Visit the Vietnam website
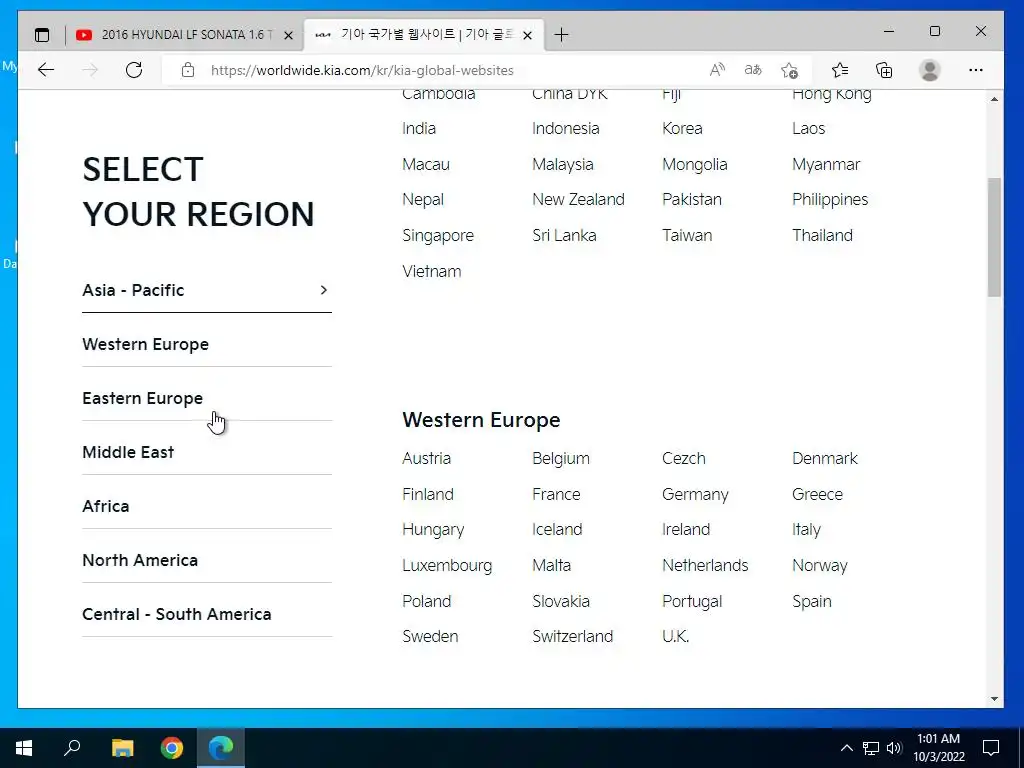1024x768 pixels. [x=432, y=272]
